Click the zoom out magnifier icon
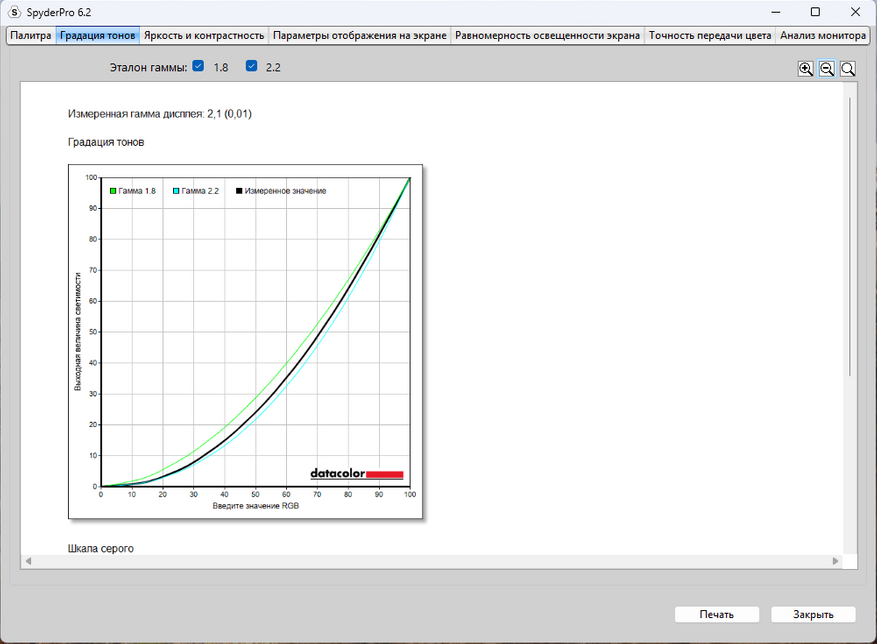The image size is (877, 644). 827,69
